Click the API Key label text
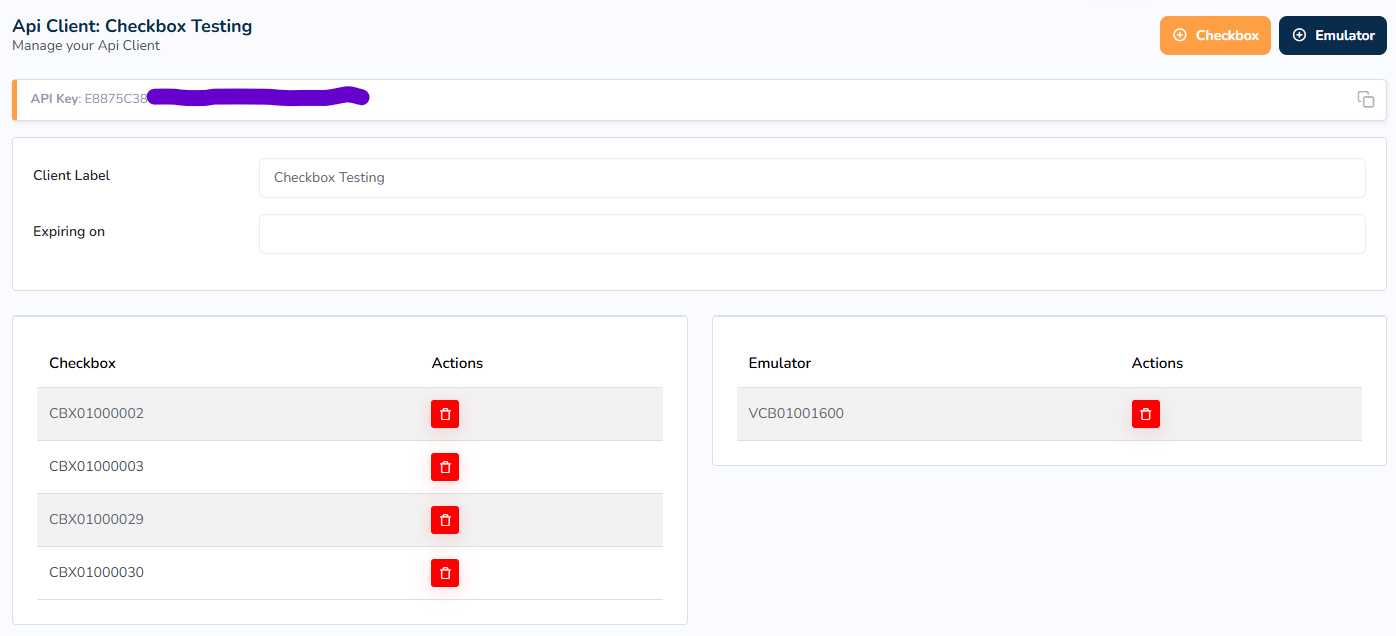The height and width of the screenshot is (636, 1396). tap(55, 99)
